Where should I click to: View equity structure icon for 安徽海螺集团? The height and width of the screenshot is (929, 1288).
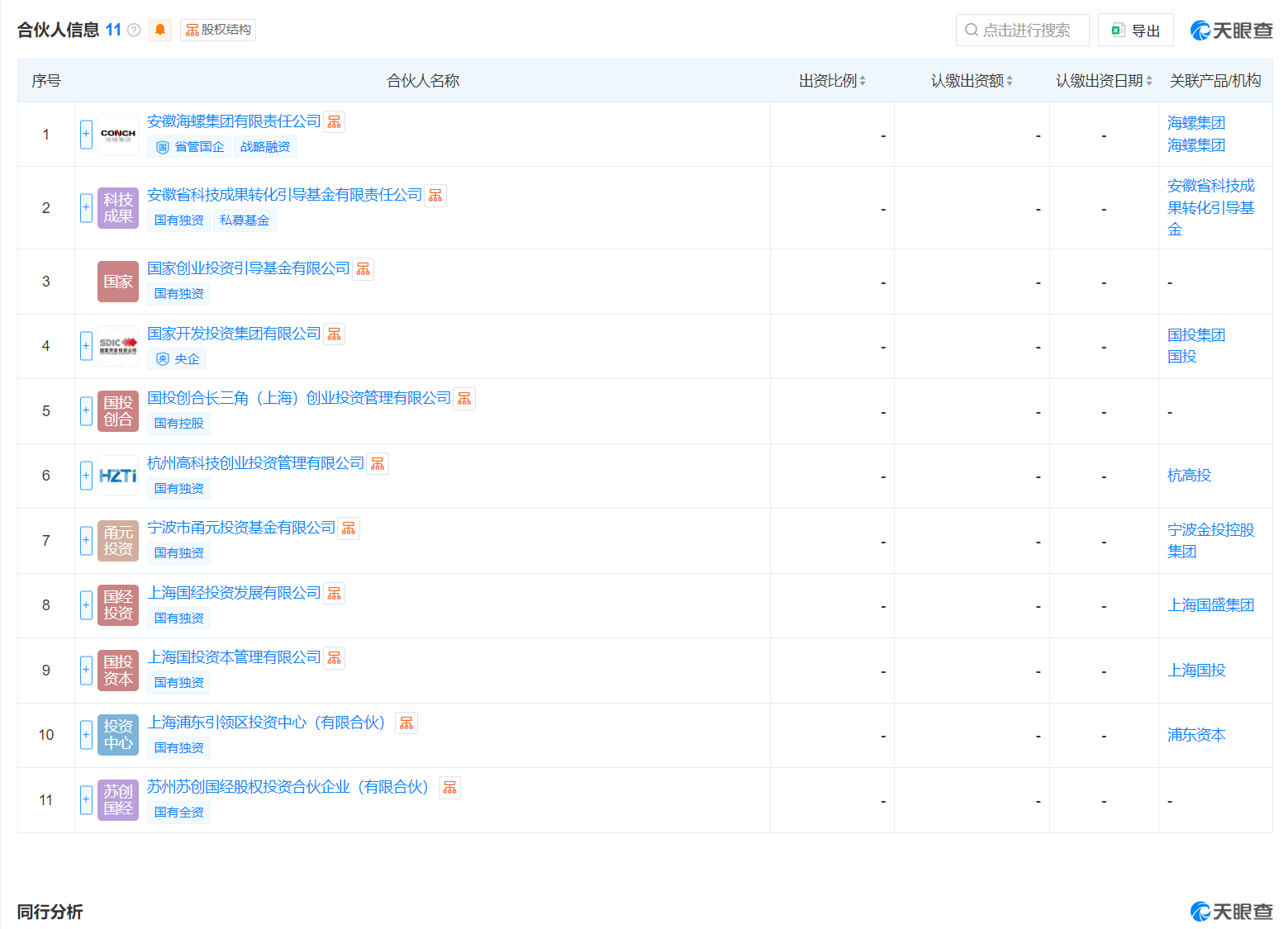[335, 122]
